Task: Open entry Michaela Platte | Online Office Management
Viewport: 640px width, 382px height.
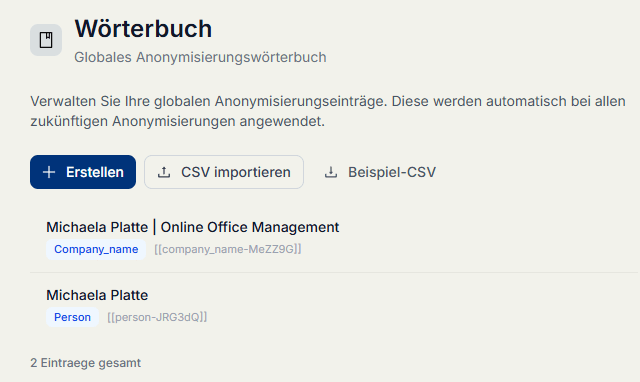Action: pyautogui.click(x=193, y=227)
